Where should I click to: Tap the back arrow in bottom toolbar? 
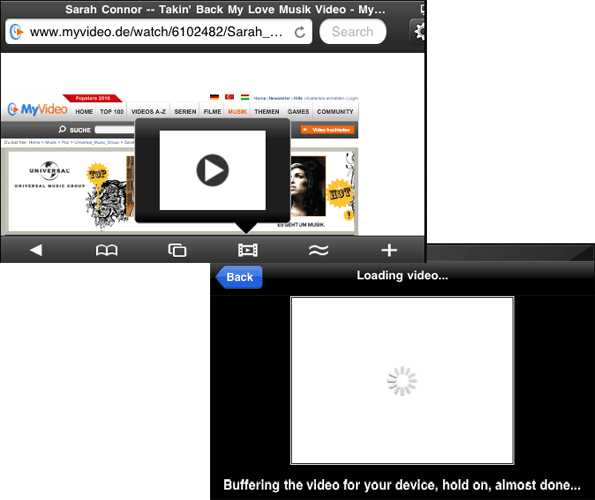pos(36,250)
